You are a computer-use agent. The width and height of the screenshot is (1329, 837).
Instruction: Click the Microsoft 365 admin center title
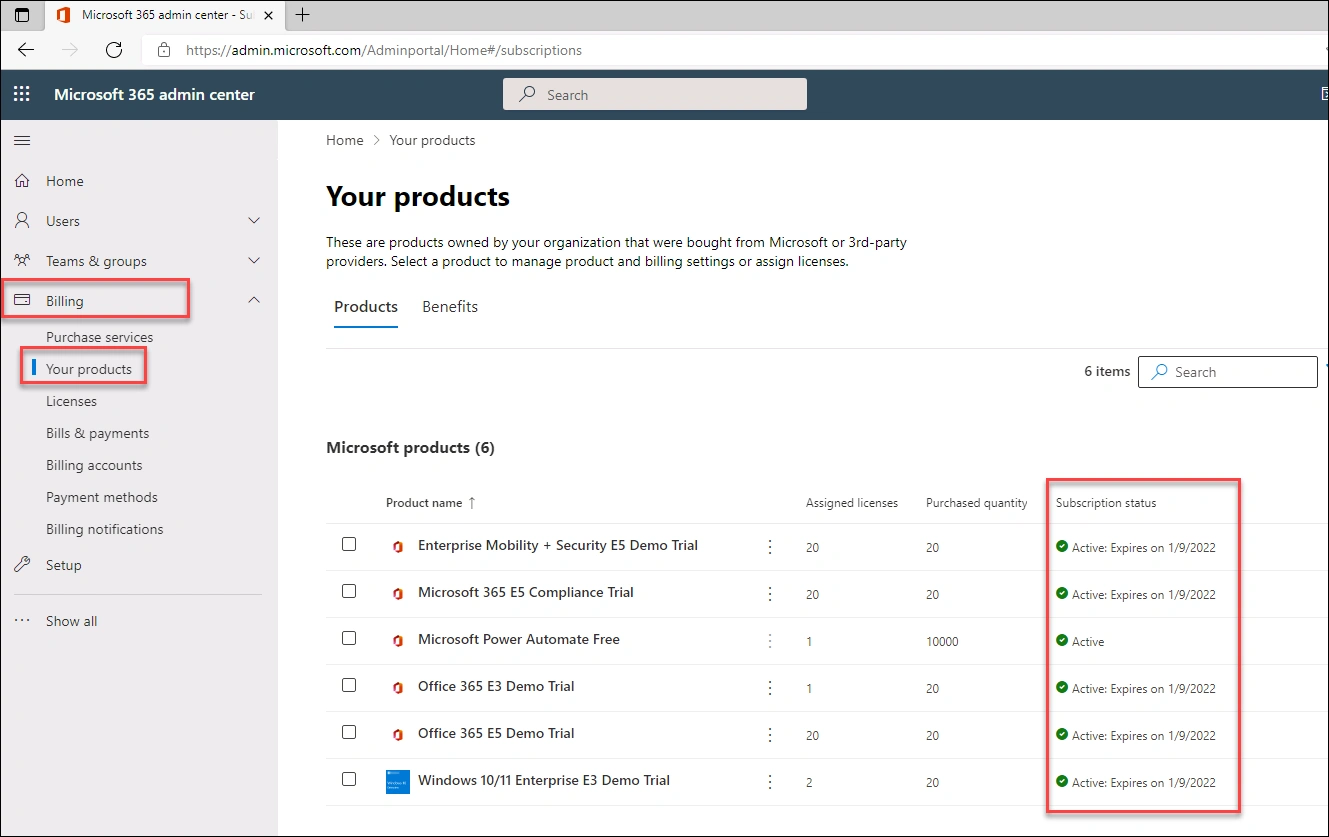[154, 95]
